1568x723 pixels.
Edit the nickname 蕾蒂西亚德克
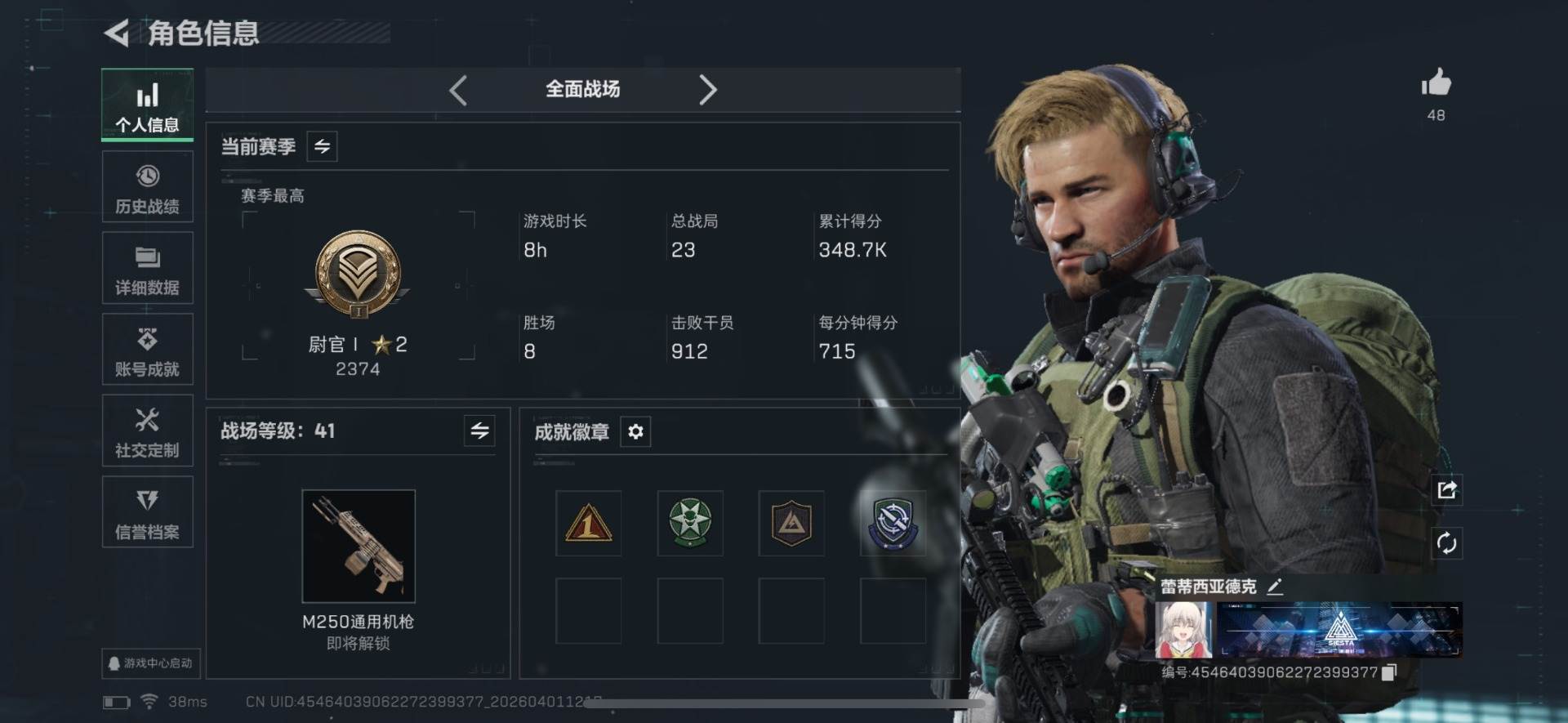(x=1275, y=586)
